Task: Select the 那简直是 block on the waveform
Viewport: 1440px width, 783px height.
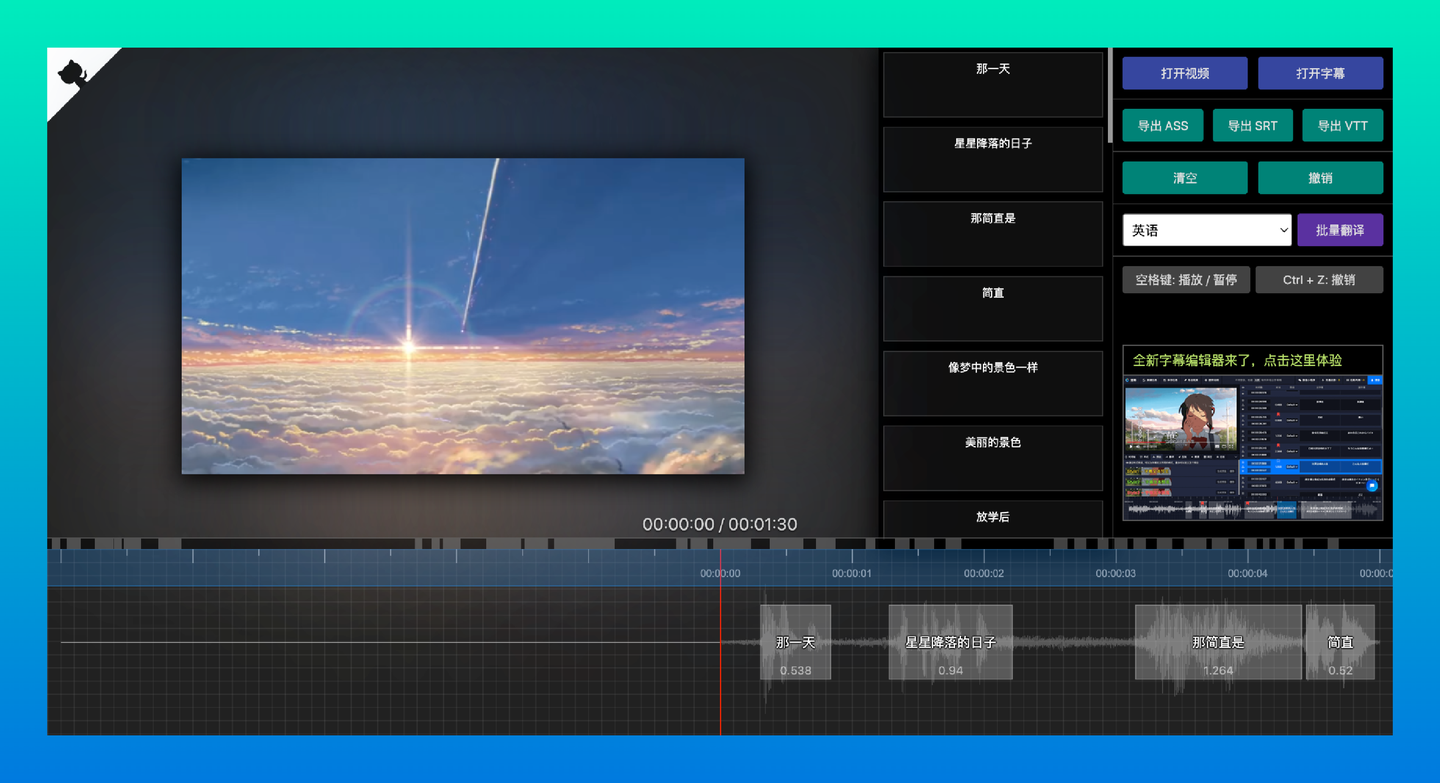Action: (x=1218, y=642)
